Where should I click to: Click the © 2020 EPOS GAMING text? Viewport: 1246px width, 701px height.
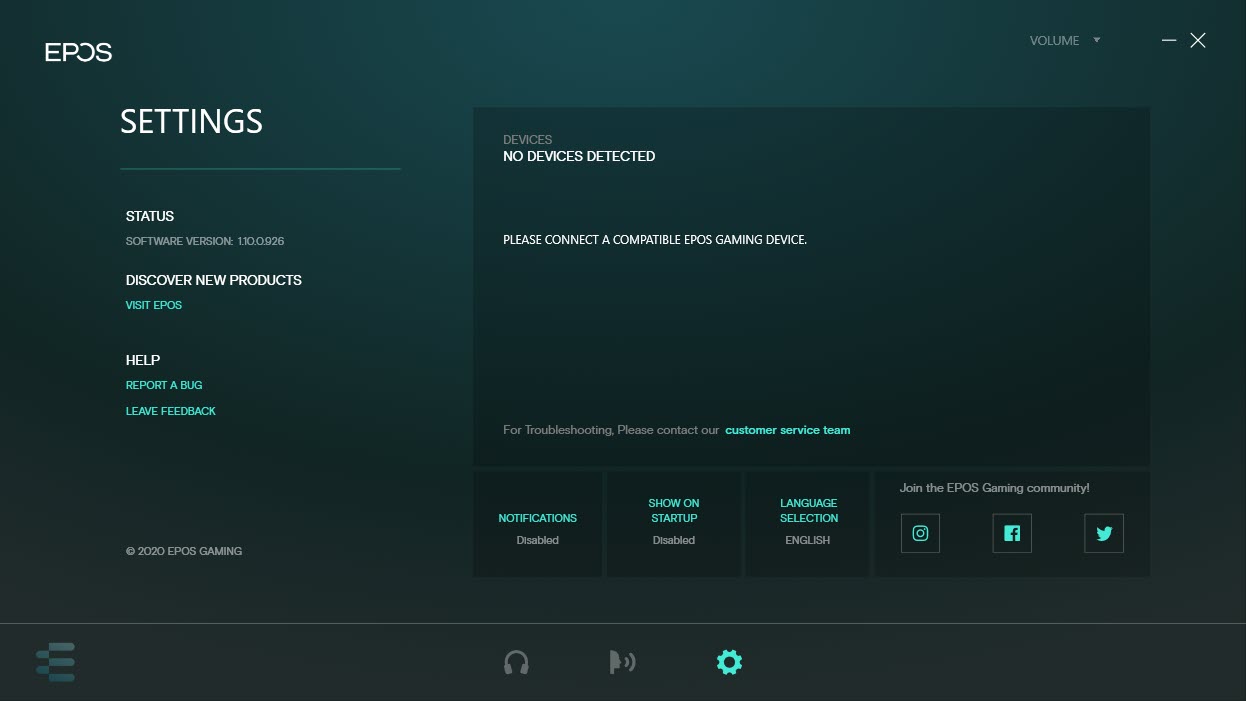pos(184,551)
